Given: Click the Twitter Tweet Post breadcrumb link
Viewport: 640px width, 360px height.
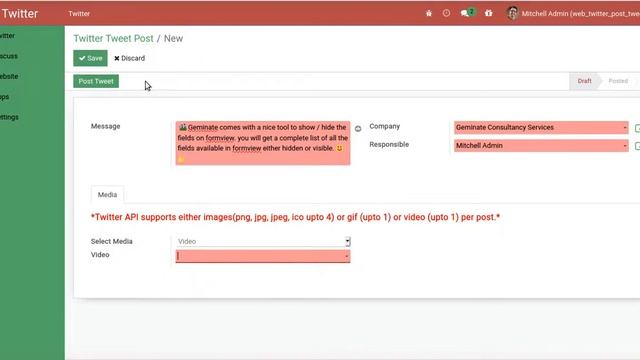Looking at the screenshot, I should pyautogui.click(x=113, y=38).
